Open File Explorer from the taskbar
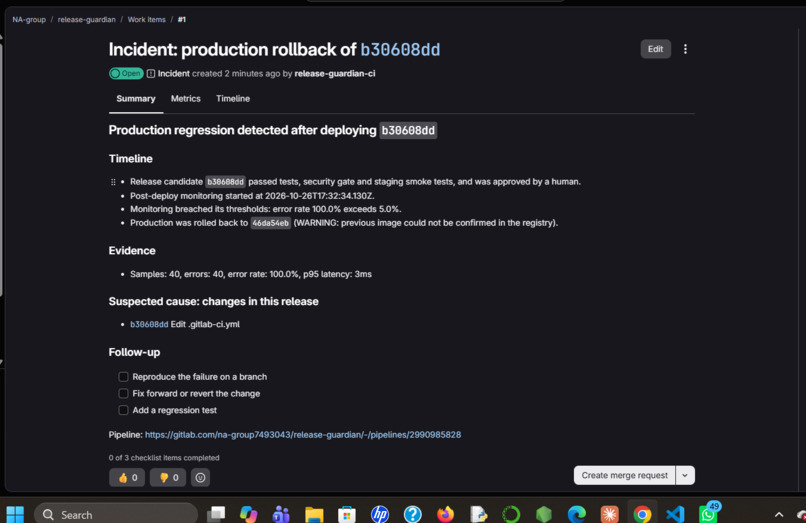Screen dimensions: 806x523 click(x=314, y=514)
